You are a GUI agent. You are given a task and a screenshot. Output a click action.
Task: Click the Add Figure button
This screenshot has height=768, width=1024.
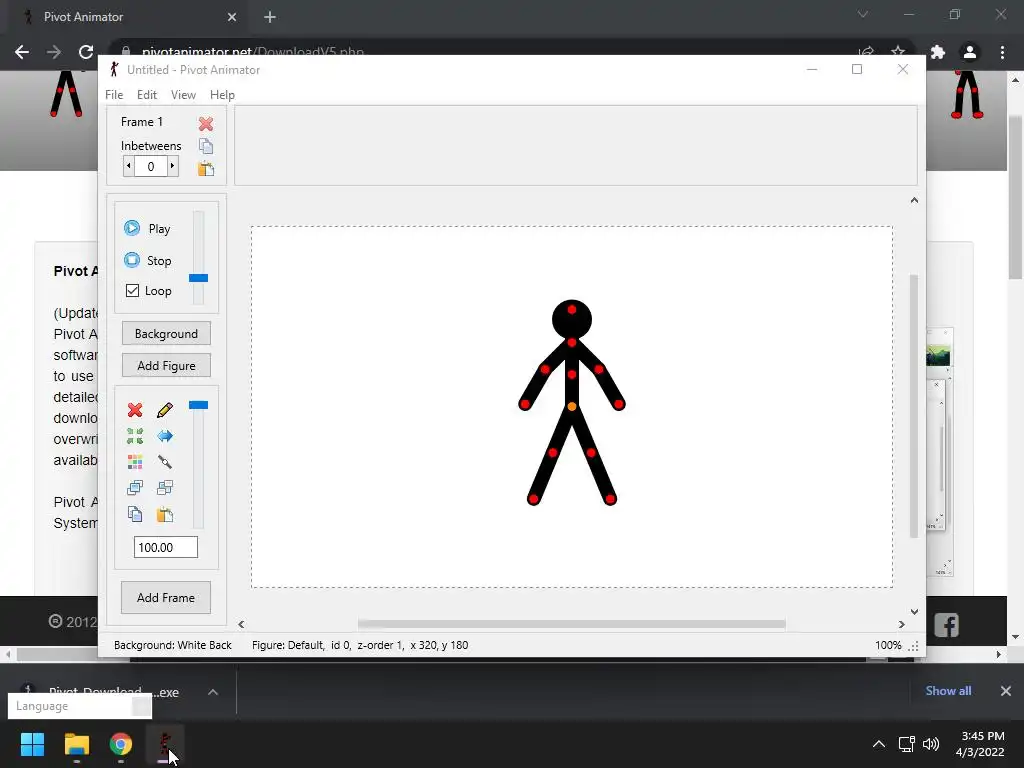pos(166,366)
